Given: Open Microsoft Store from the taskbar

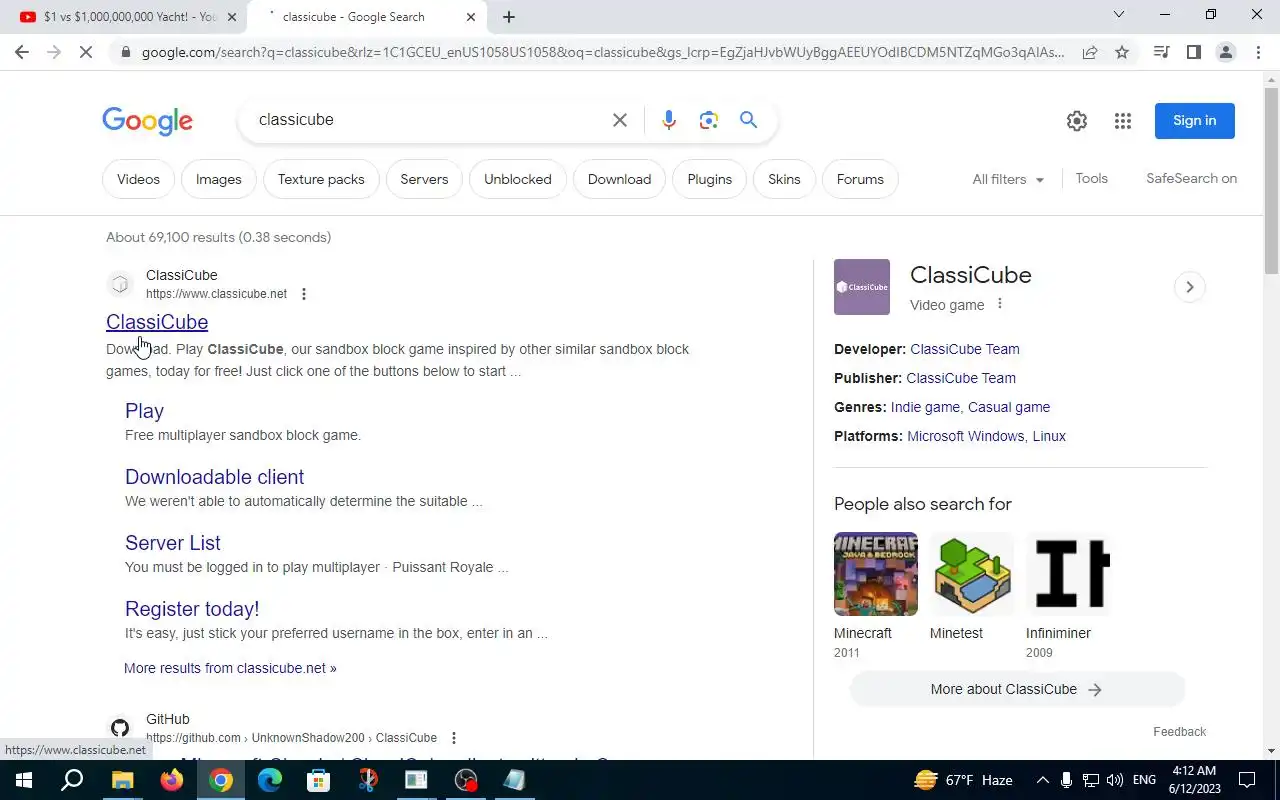Looking at the screenshot, I should (319, 780).
